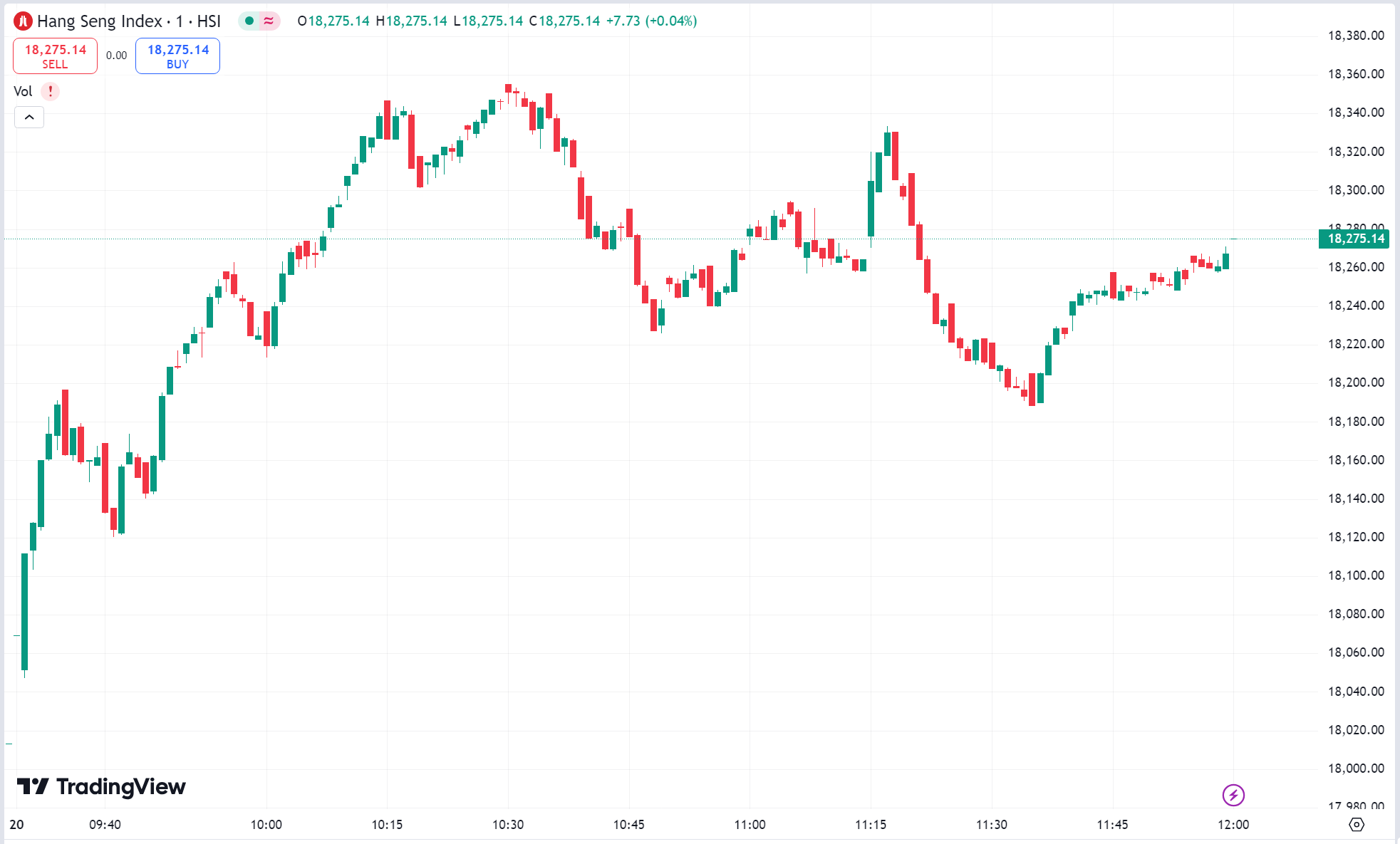Screen dimensions: 1400x844
Task: Click the 10:30 time axis label
Action: click(x=508, y=824)
